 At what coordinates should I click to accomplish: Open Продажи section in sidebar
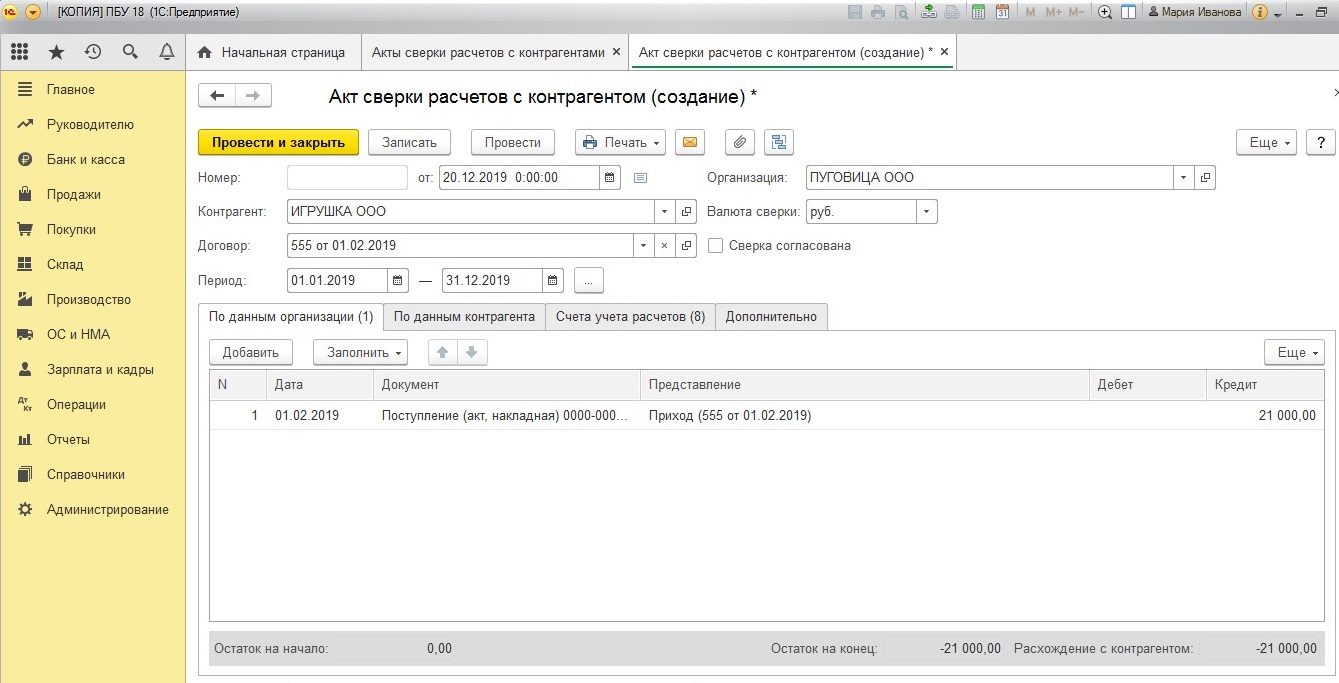coord(73,195)
